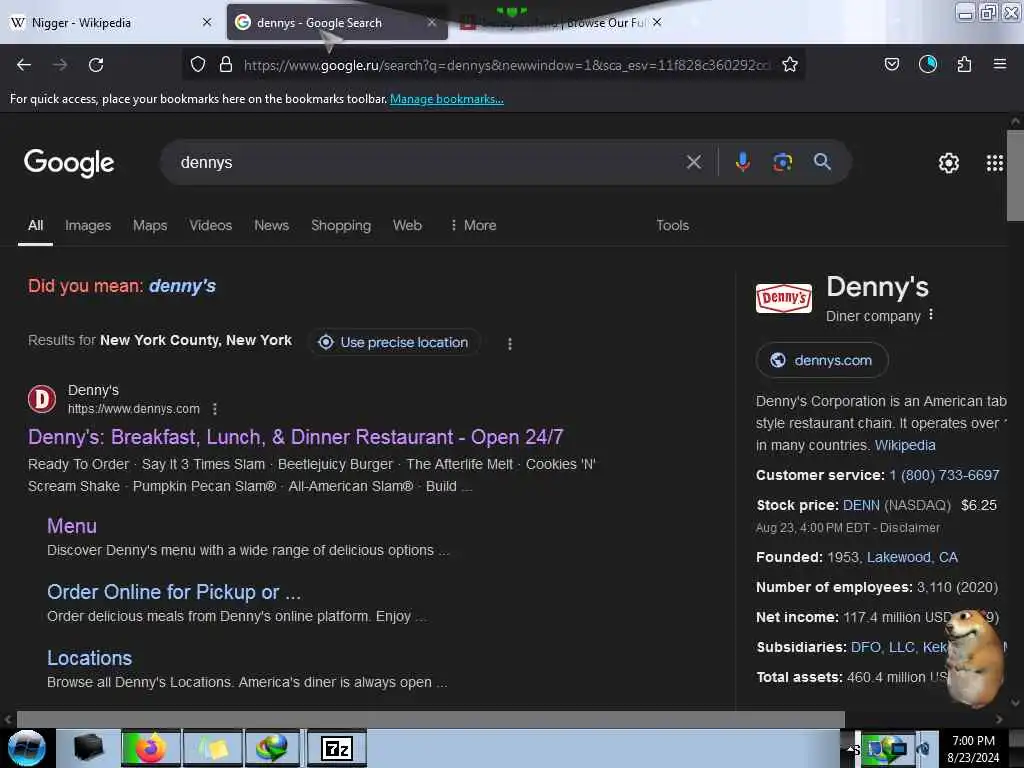
Task: Close the Wikipedia tab
Action: [x=207, y=22]
